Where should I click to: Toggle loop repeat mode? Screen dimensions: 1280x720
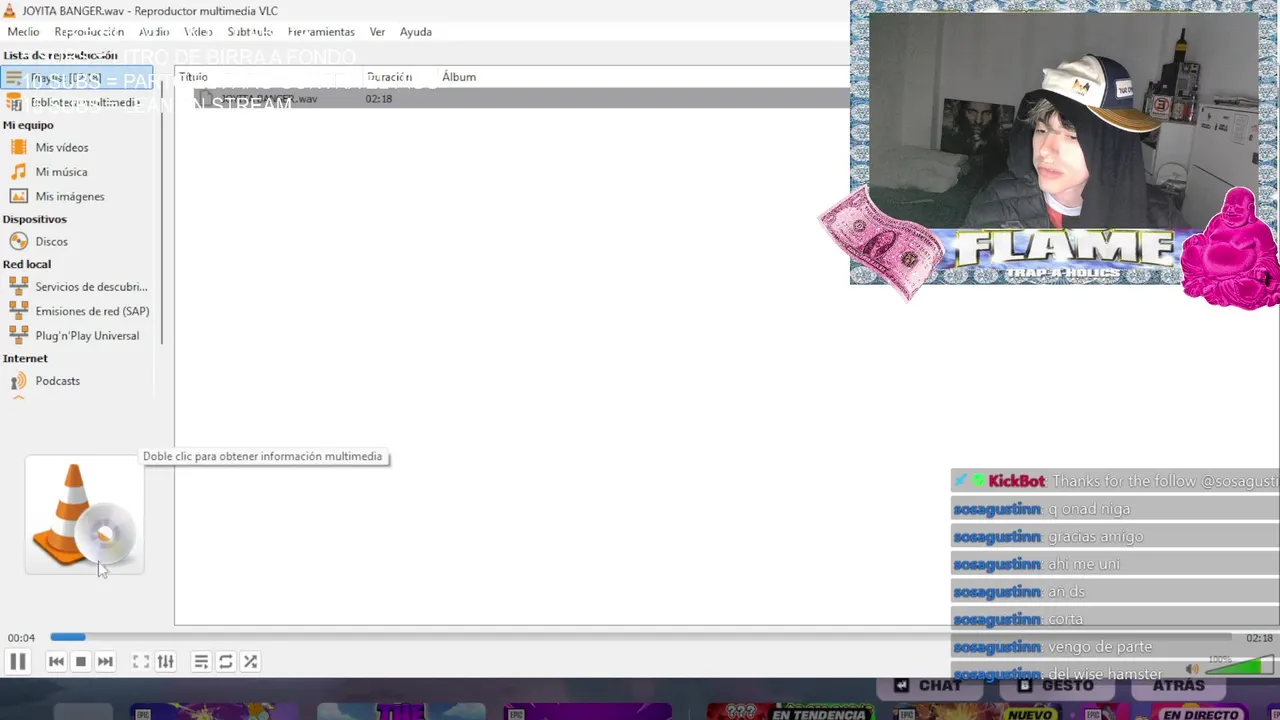[226, 661]
